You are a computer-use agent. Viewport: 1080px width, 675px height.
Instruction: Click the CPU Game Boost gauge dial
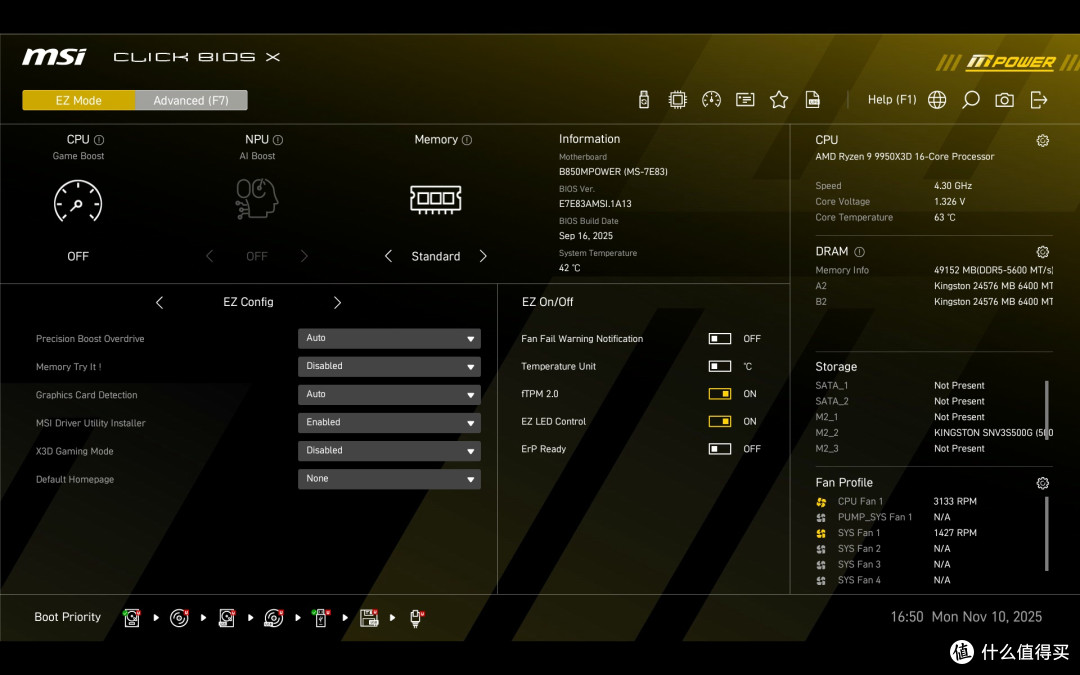click(78, 201)
